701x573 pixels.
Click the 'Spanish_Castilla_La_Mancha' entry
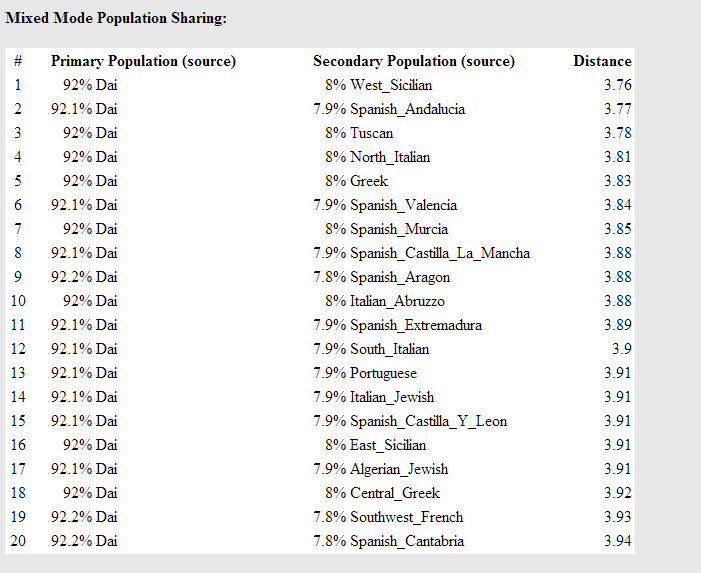[440, 253]
